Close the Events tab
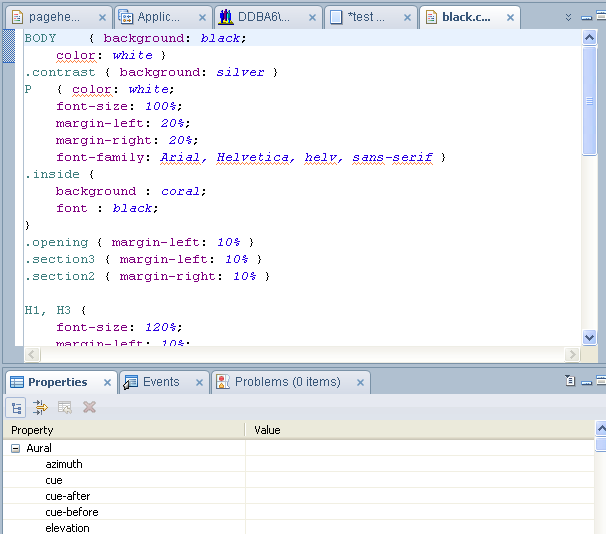Image resolution: width=606 pixels, height=534 pixels. [200, 382]
